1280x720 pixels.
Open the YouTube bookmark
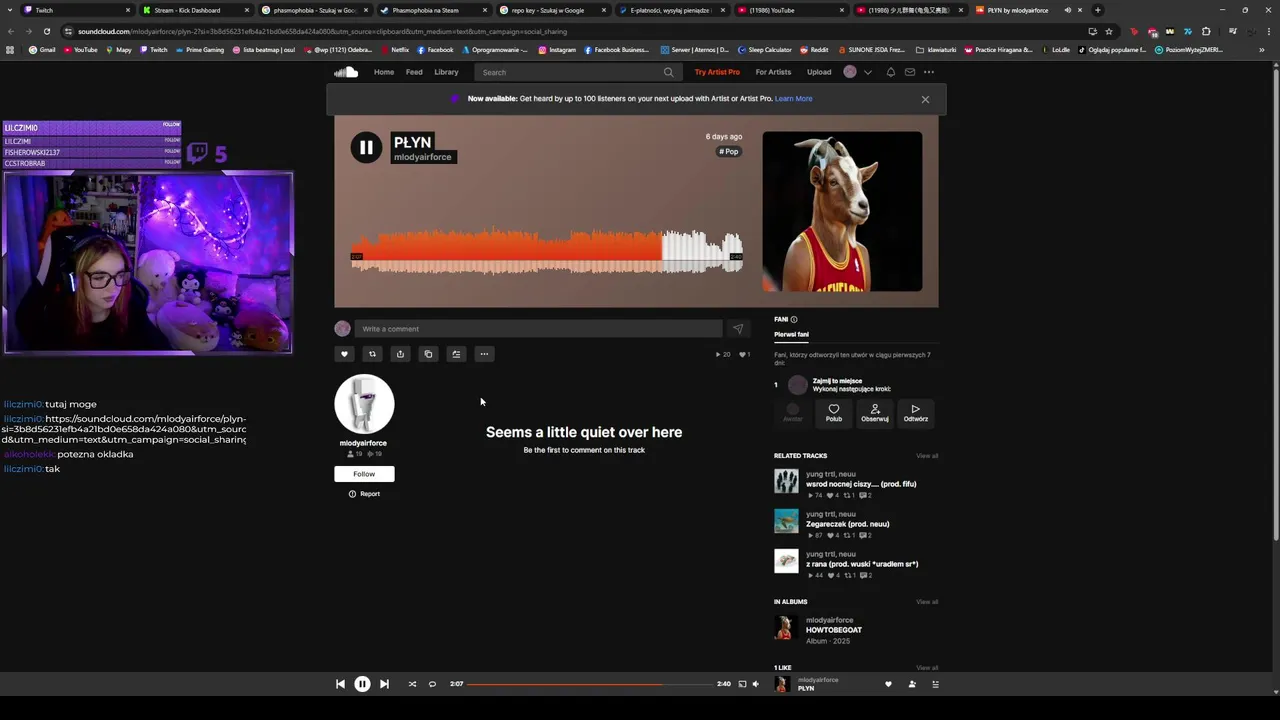(x=80, y=50)
